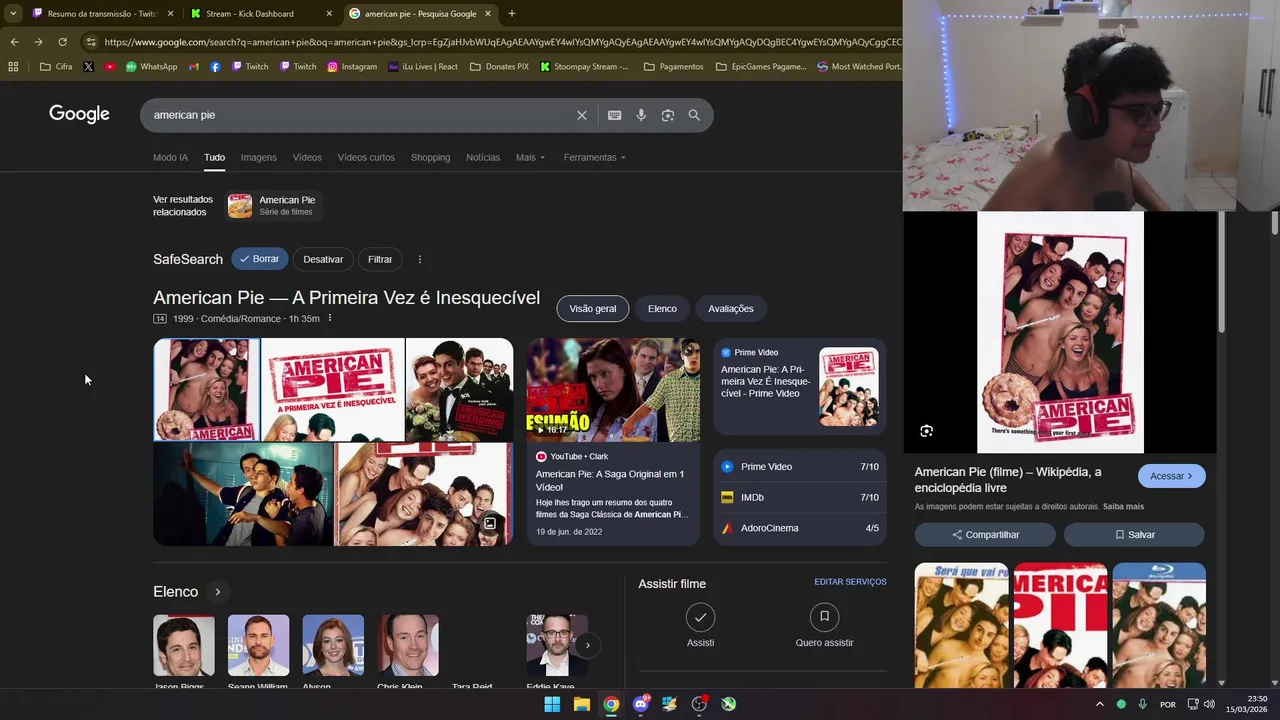Open the Modo IA tab
The height and width of the screenshot is (720, 1280).
point(170,157)
